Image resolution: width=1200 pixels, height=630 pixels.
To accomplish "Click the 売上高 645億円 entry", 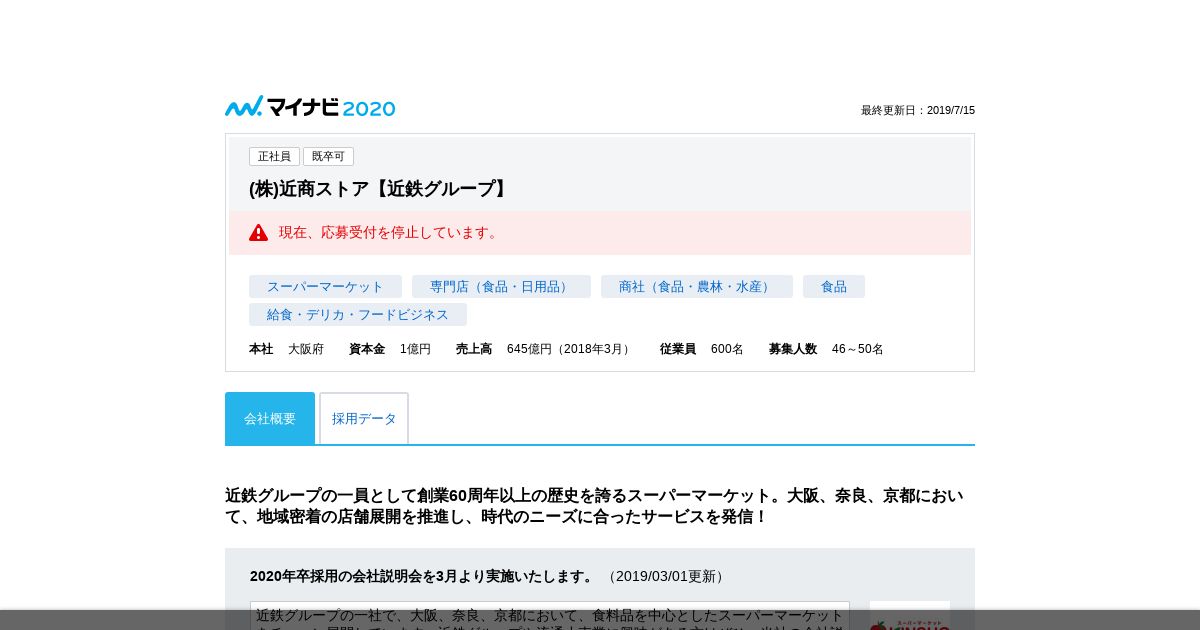I will [545, 349].
